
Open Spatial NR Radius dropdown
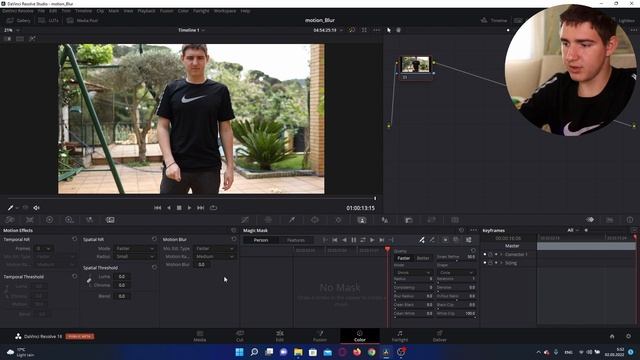coord(135,256)
